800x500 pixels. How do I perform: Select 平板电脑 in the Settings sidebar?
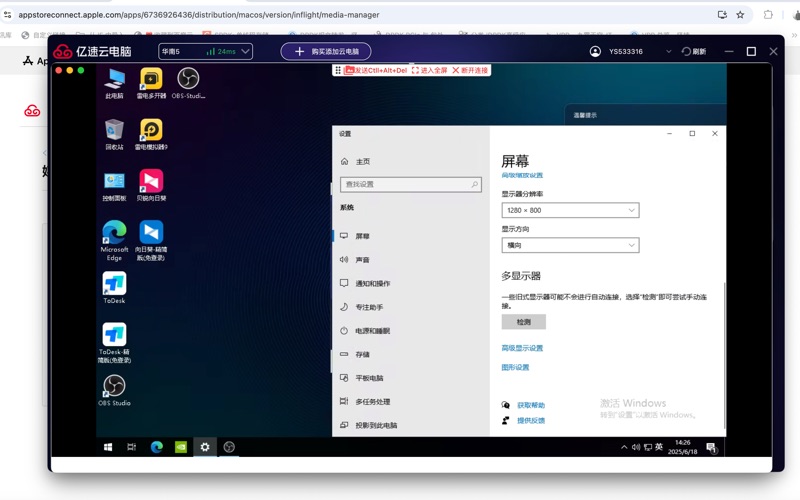[411, 378]
